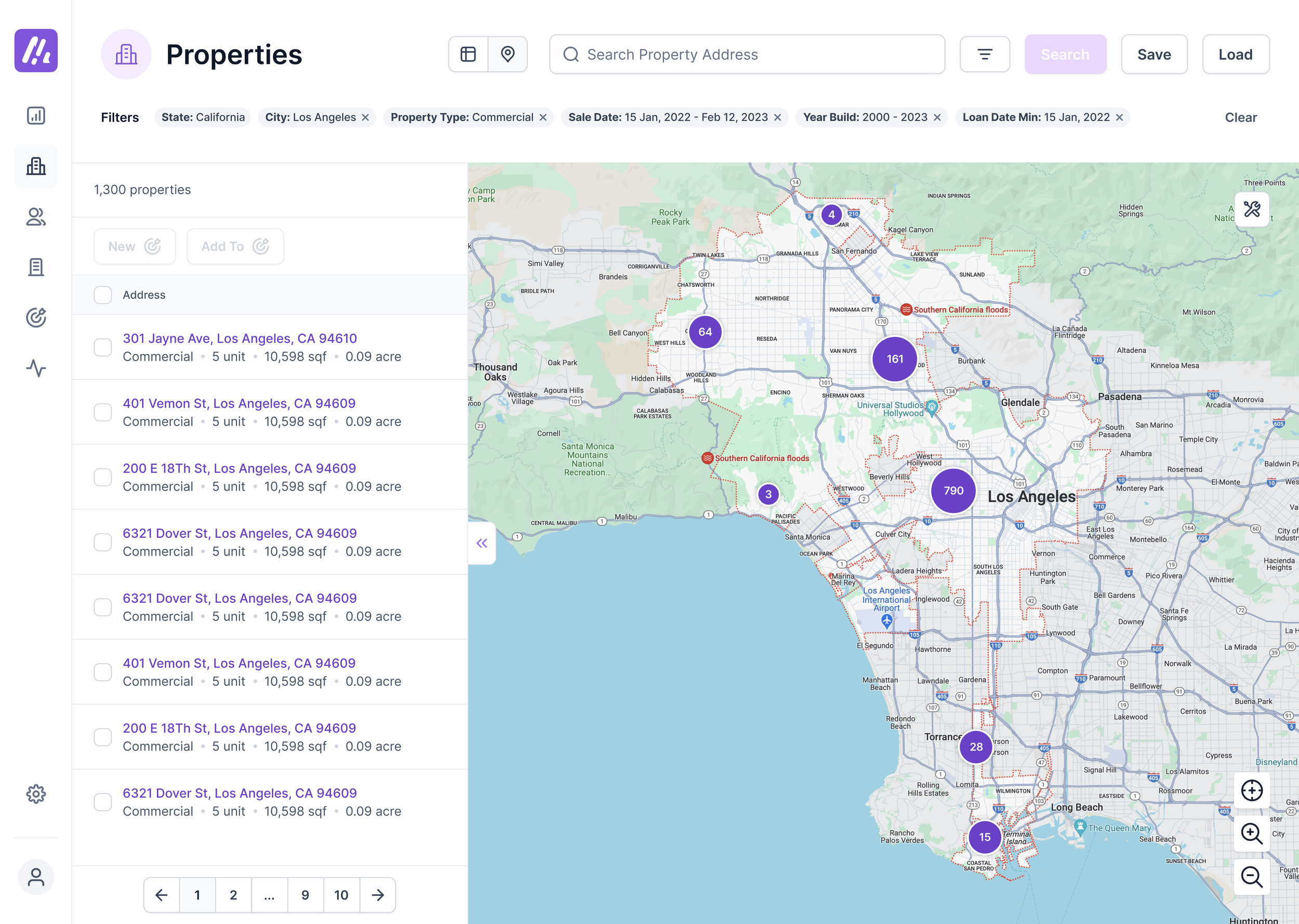
Task: Open analytics chart icon in sidebar
Action: tap(36, 115)
